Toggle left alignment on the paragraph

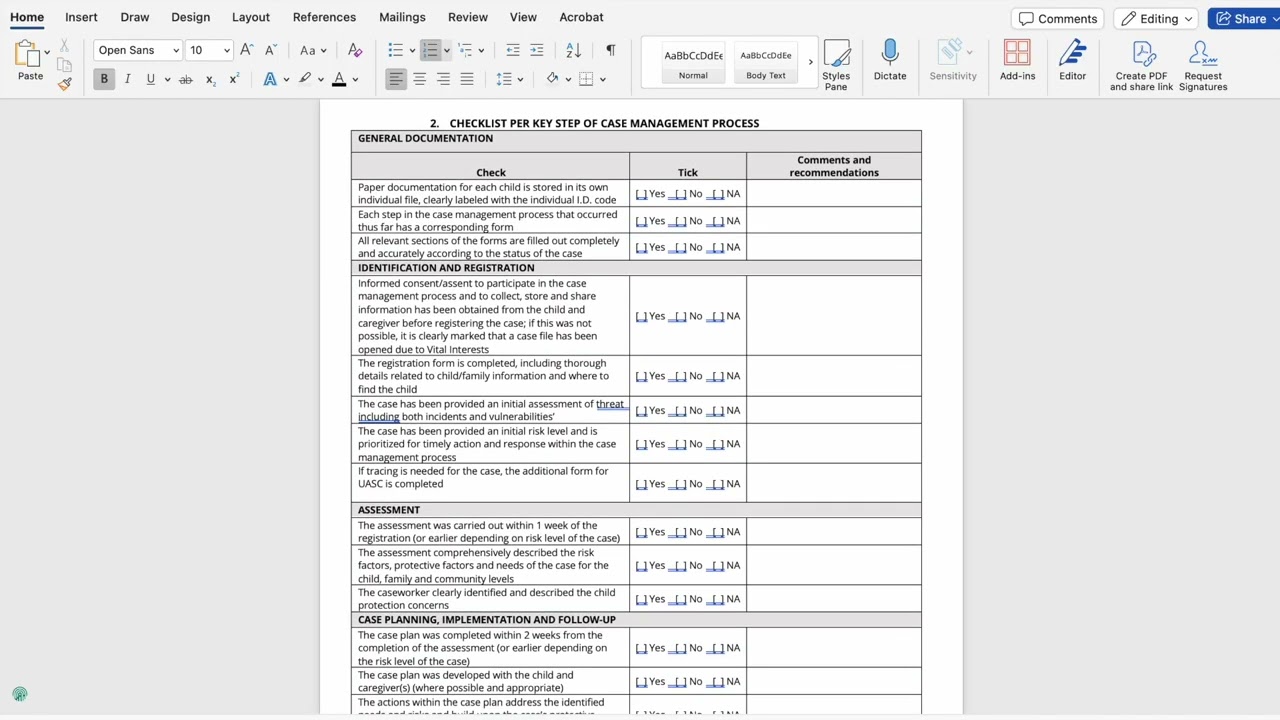coord(396,79)
